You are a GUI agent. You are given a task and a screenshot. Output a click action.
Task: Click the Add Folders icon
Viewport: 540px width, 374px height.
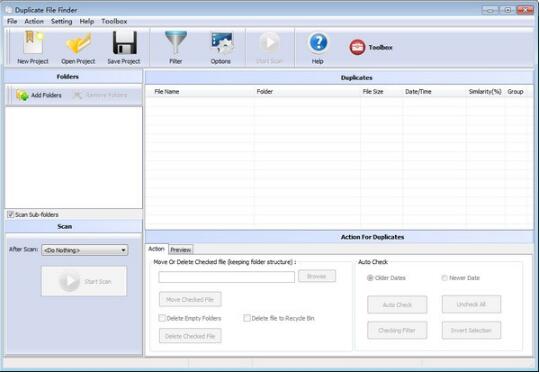pos(22,95)
